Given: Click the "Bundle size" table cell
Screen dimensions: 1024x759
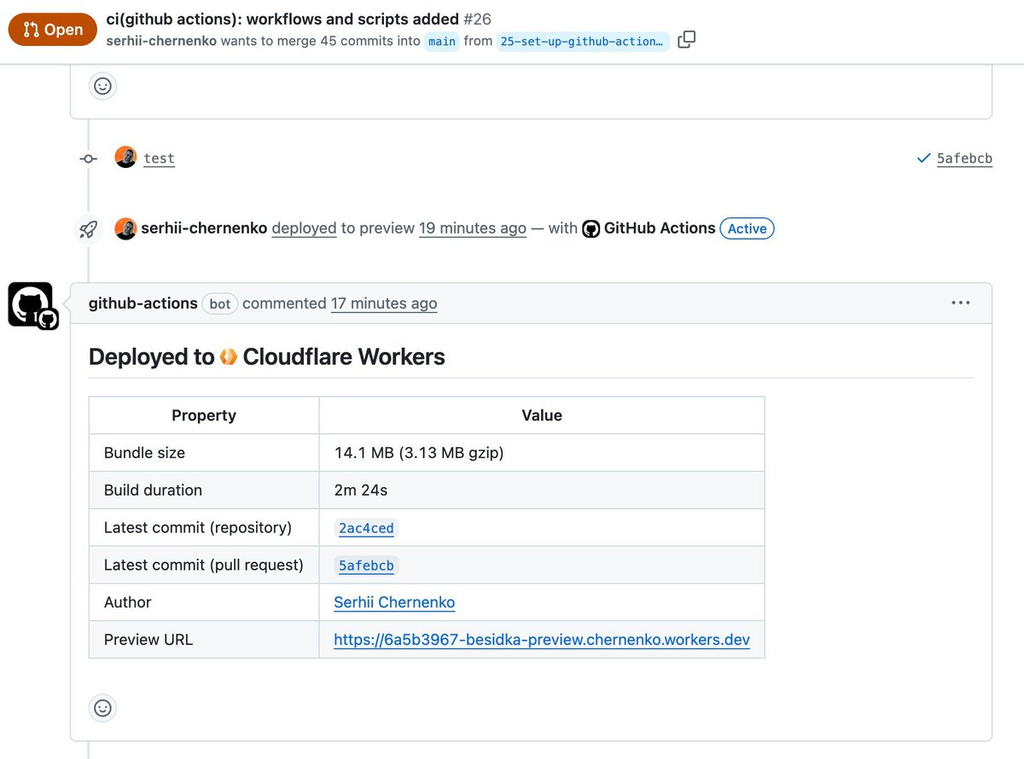Looking at the screenshot, I should 204,453.
